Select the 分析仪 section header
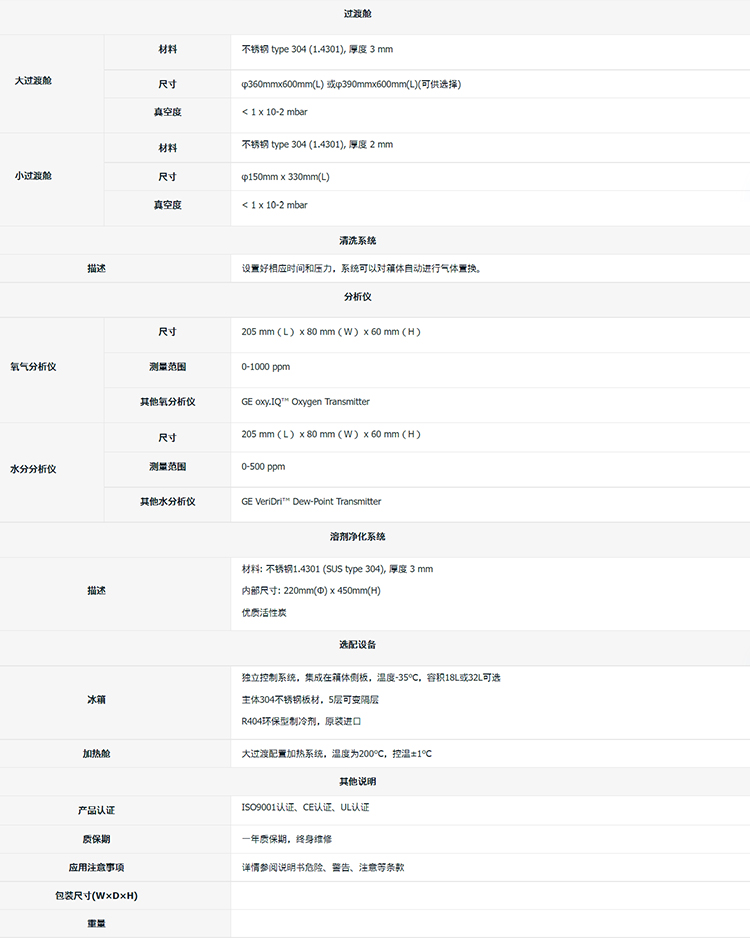 [x=358, y=297]
